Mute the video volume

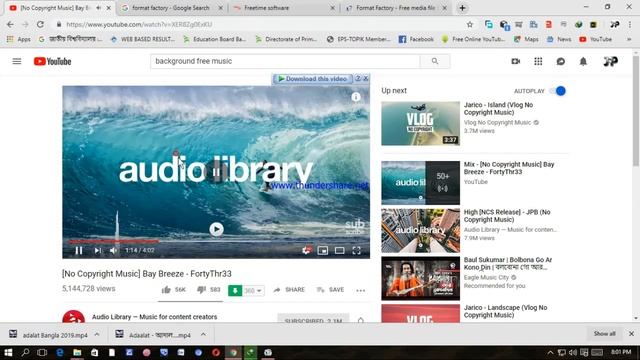pos(114,250)
